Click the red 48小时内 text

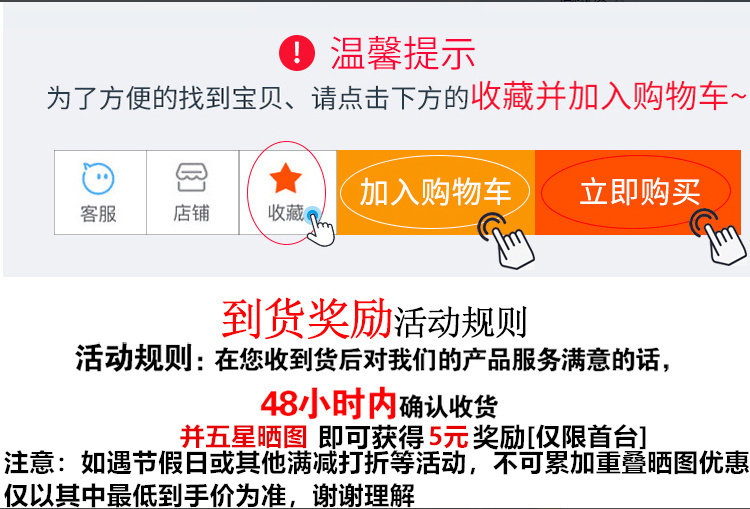(x=329, y=404)
